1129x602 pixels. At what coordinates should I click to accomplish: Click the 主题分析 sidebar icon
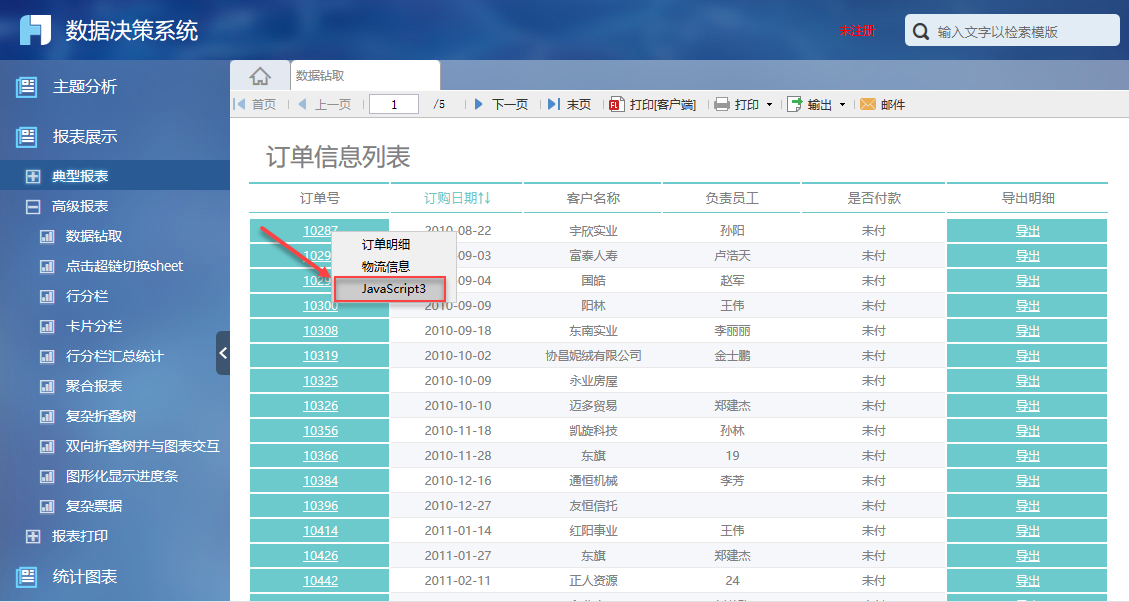point(27,87)
